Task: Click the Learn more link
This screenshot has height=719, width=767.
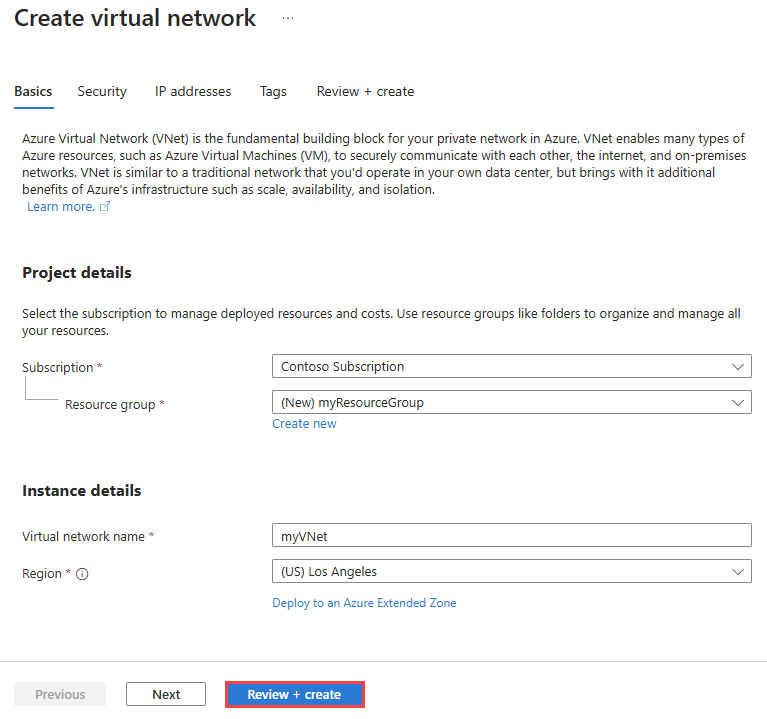Action: [x=61, y=207]
